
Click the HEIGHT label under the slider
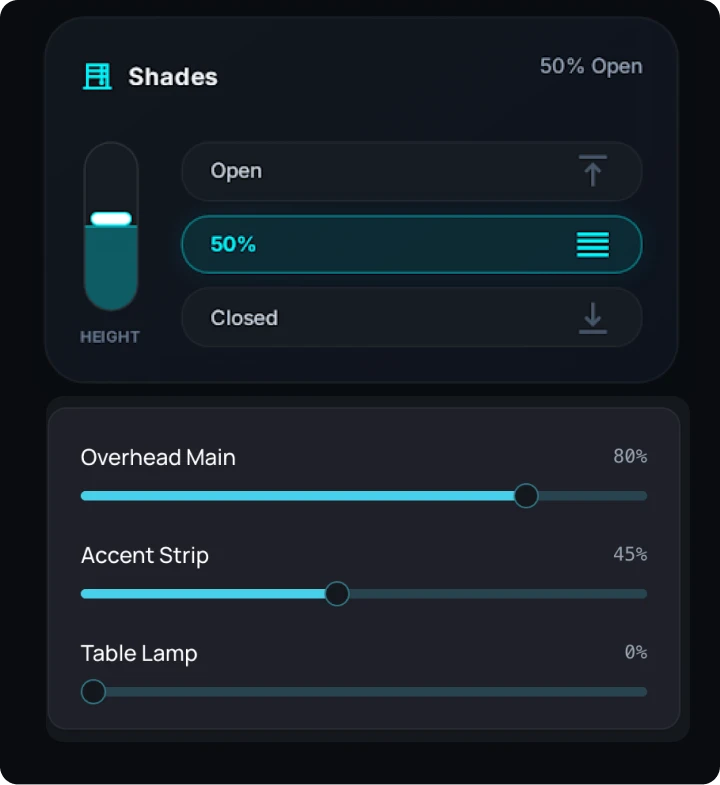[110, 337]
